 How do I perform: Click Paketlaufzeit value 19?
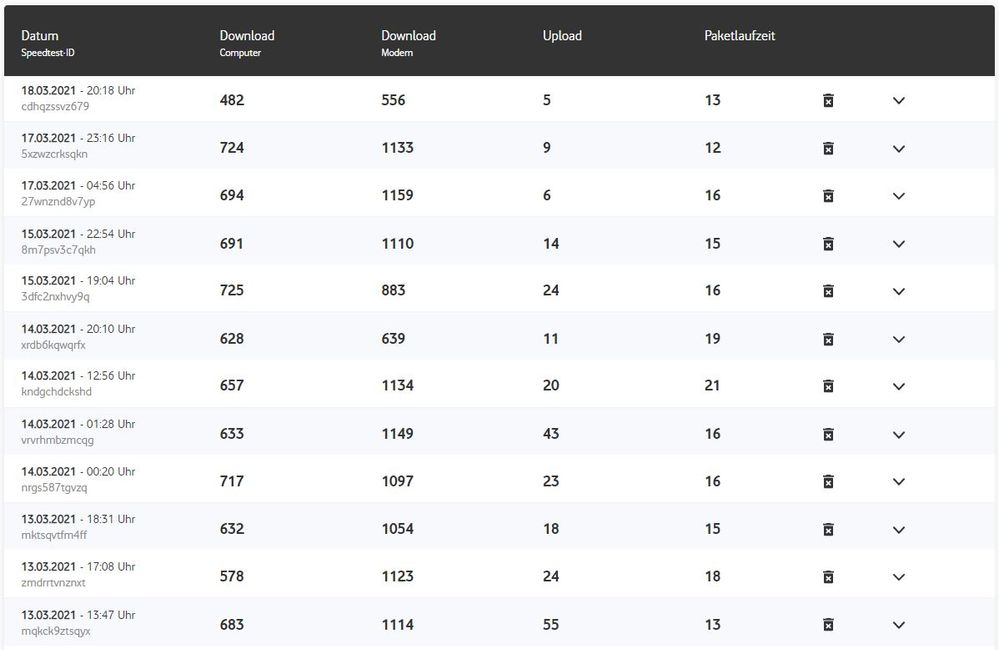click(712, 338)
